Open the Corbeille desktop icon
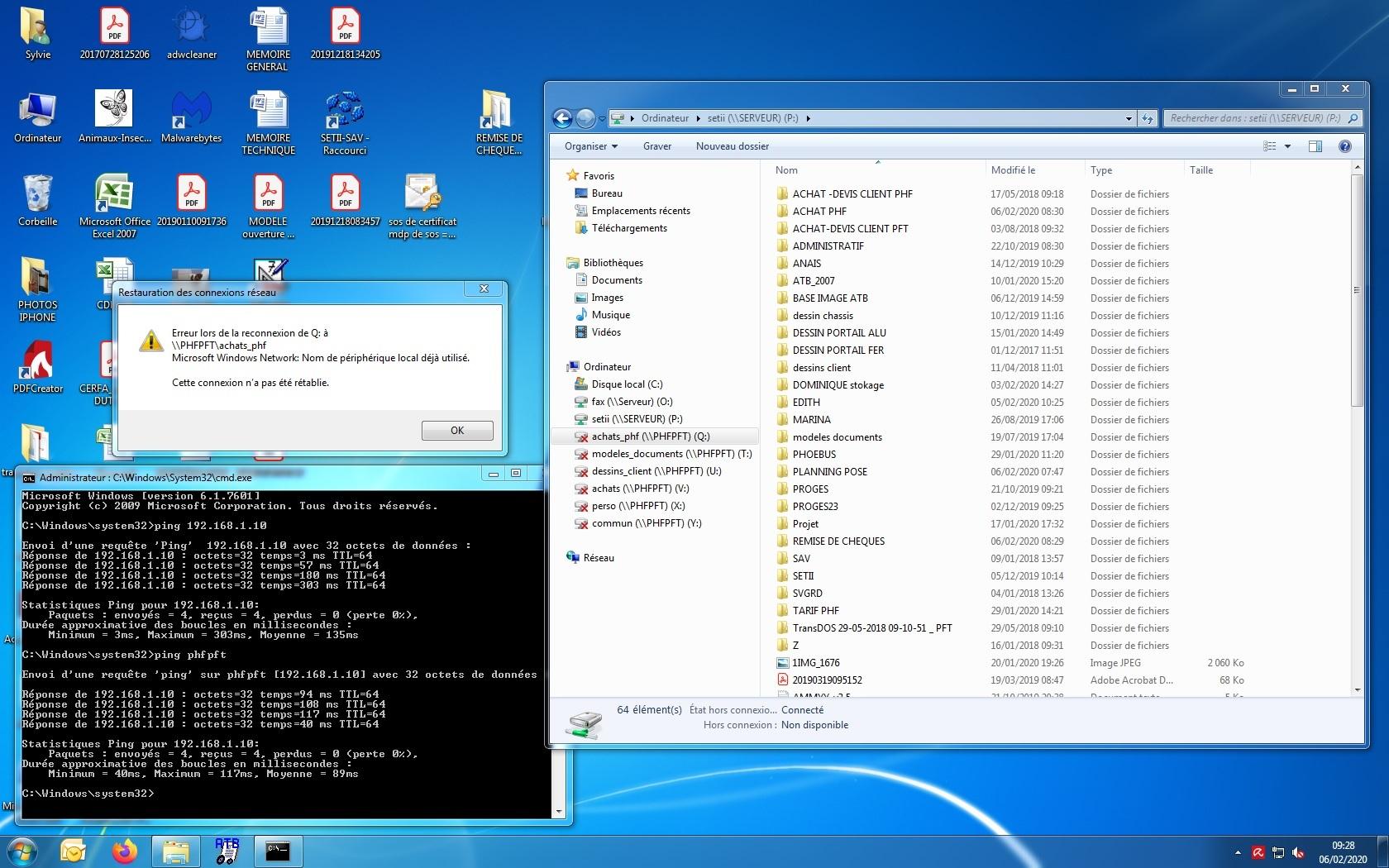The width and height of the screenshot is (1389, 868). pyautogui.click(x=38, y=200)
